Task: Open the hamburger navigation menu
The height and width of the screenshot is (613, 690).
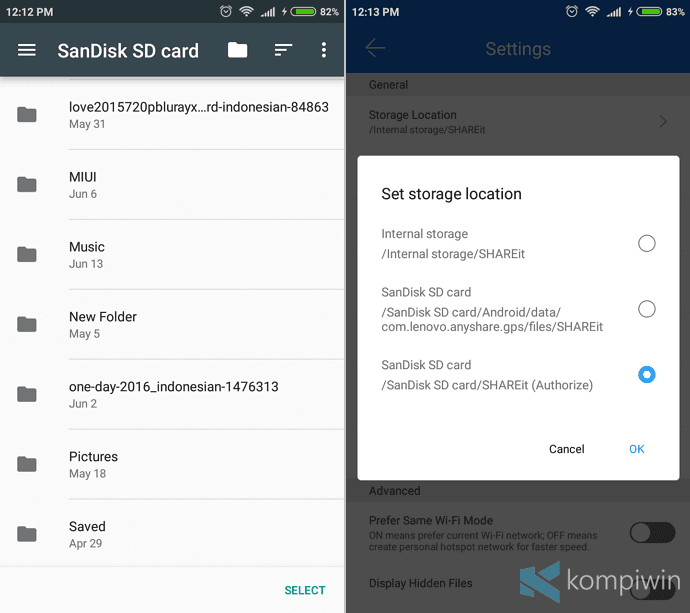Action: click(x=27, y=50)
